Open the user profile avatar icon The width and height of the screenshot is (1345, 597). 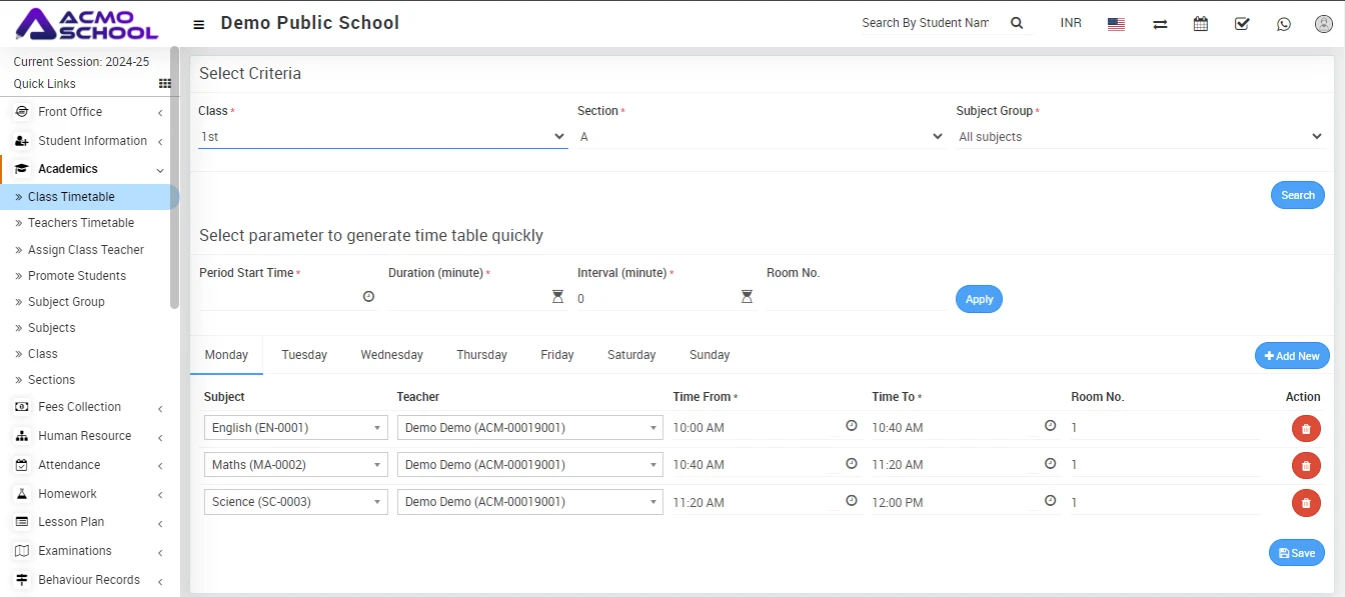(1324, 24)
